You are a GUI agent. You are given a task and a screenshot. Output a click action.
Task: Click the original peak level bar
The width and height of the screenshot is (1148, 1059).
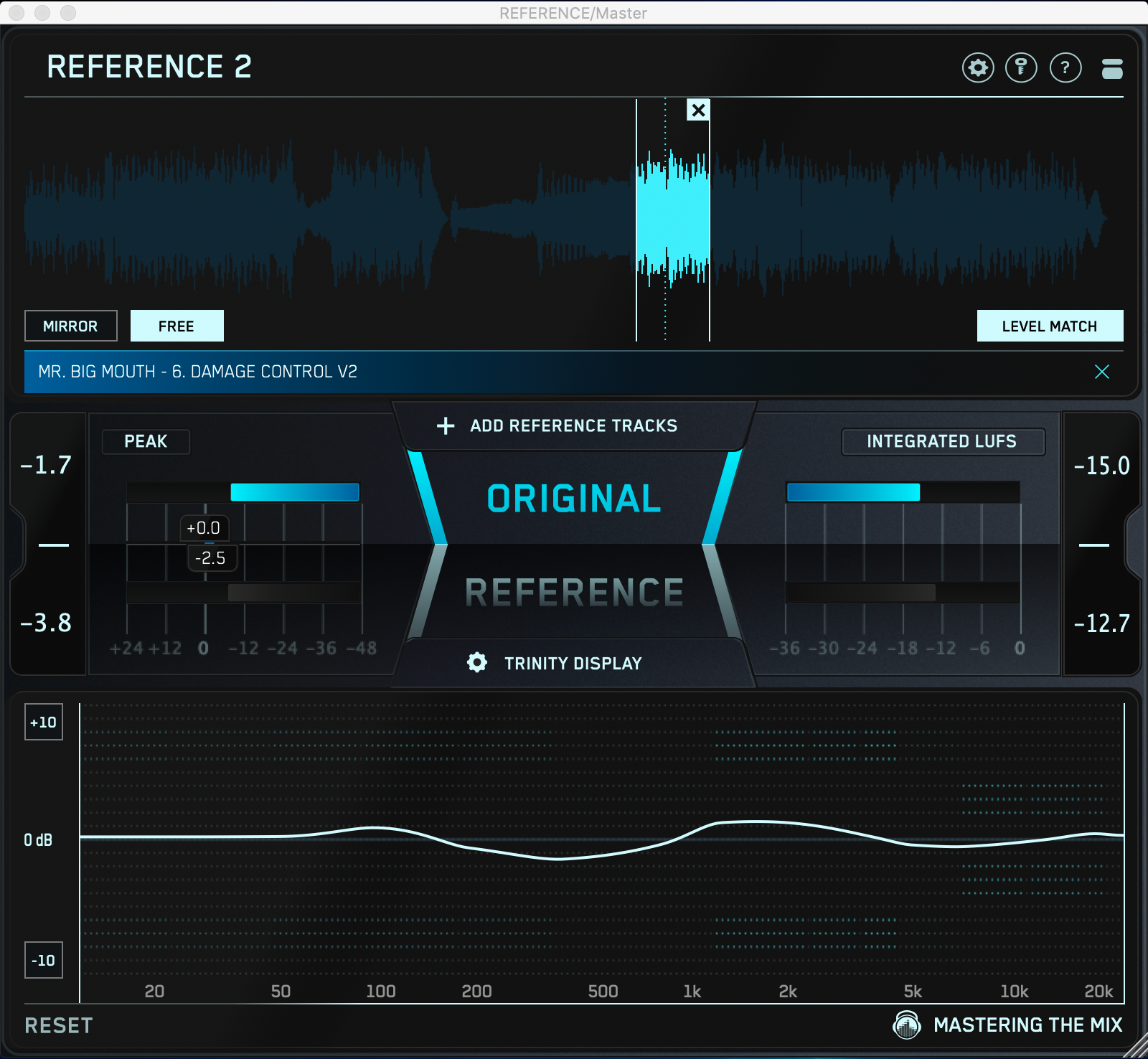click(295, 492)
